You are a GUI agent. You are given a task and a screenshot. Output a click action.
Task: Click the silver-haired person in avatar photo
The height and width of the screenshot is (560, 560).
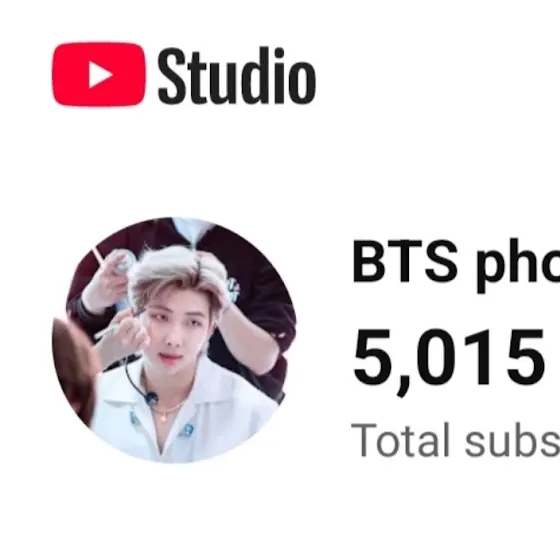click(175, 321)
